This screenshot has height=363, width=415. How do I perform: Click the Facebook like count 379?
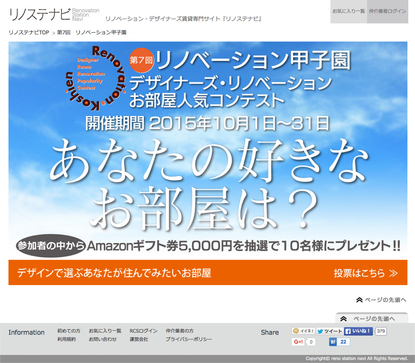[x=381, y=331]
